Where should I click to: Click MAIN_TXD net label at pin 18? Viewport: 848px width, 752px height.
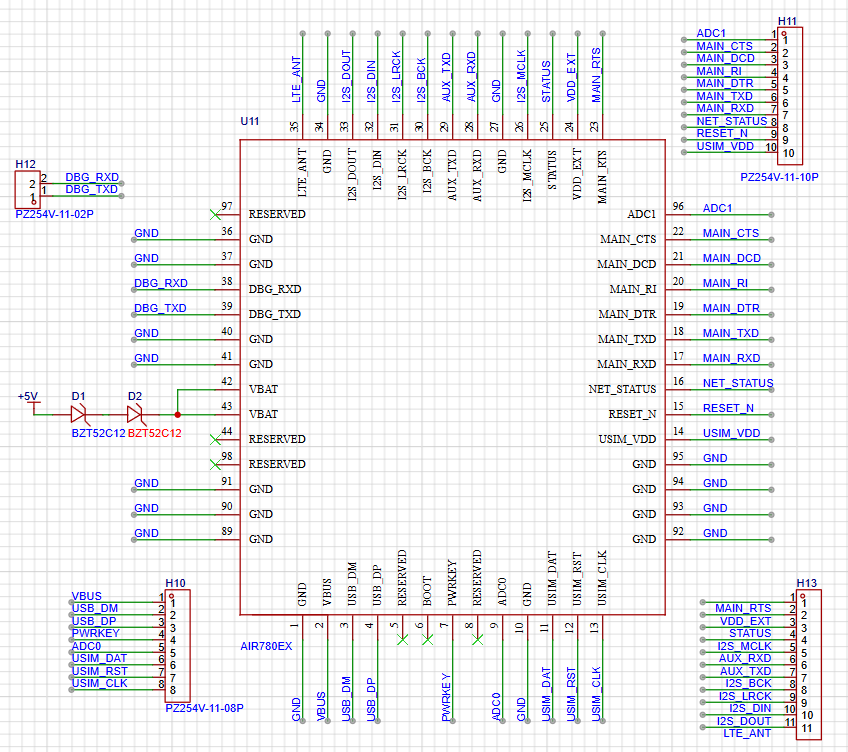[731, 333]
